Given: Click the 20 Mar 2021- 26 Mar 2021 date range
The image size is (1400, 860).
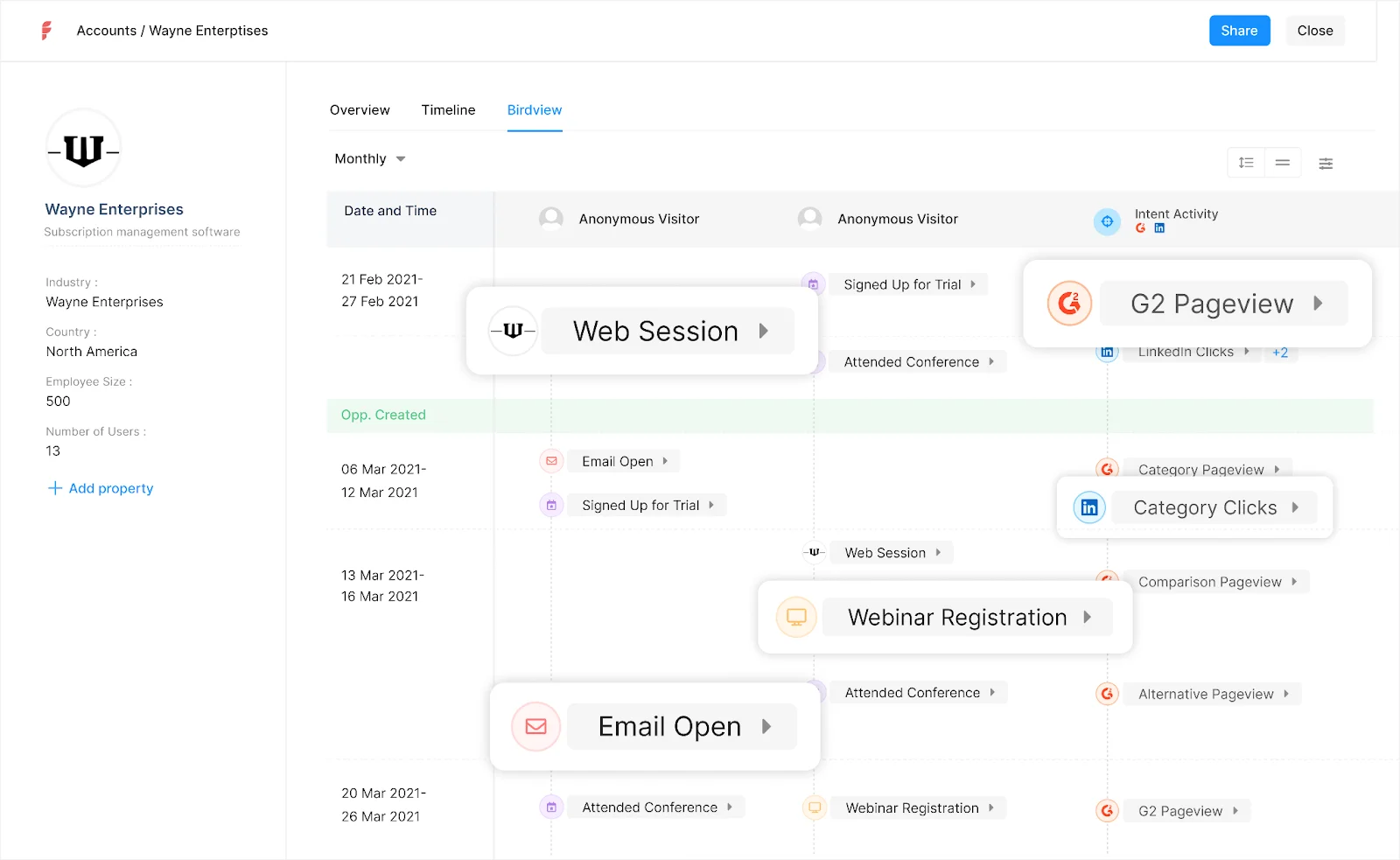Looking at the screenshot, I should click(383, 804).
